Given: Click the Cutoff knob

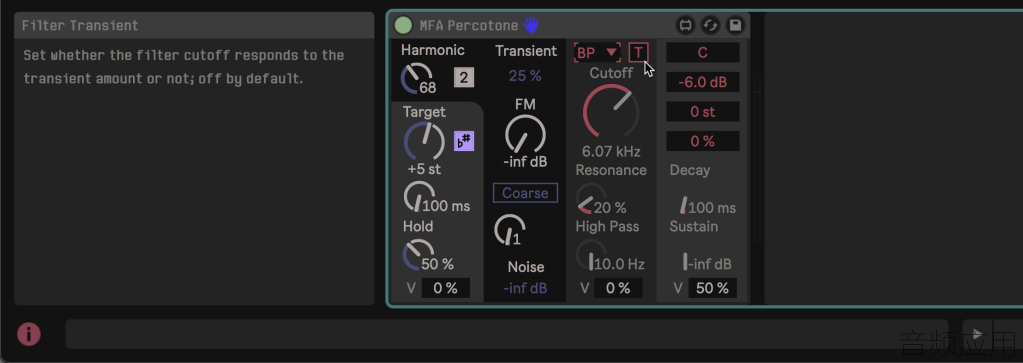Looking at the screenshot, I should click(611, 112).
